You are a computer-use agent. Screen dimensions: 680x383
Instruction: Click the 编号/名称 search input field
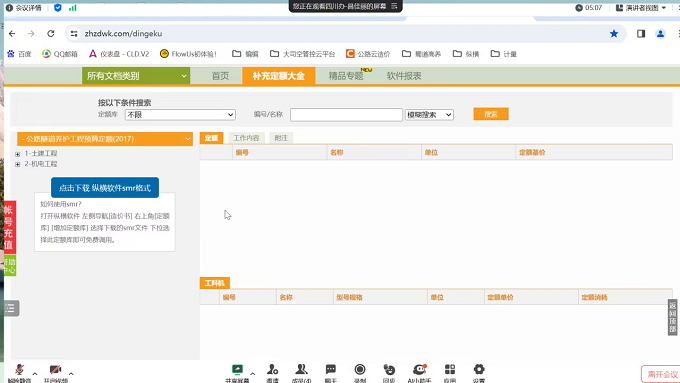[346, 115]
